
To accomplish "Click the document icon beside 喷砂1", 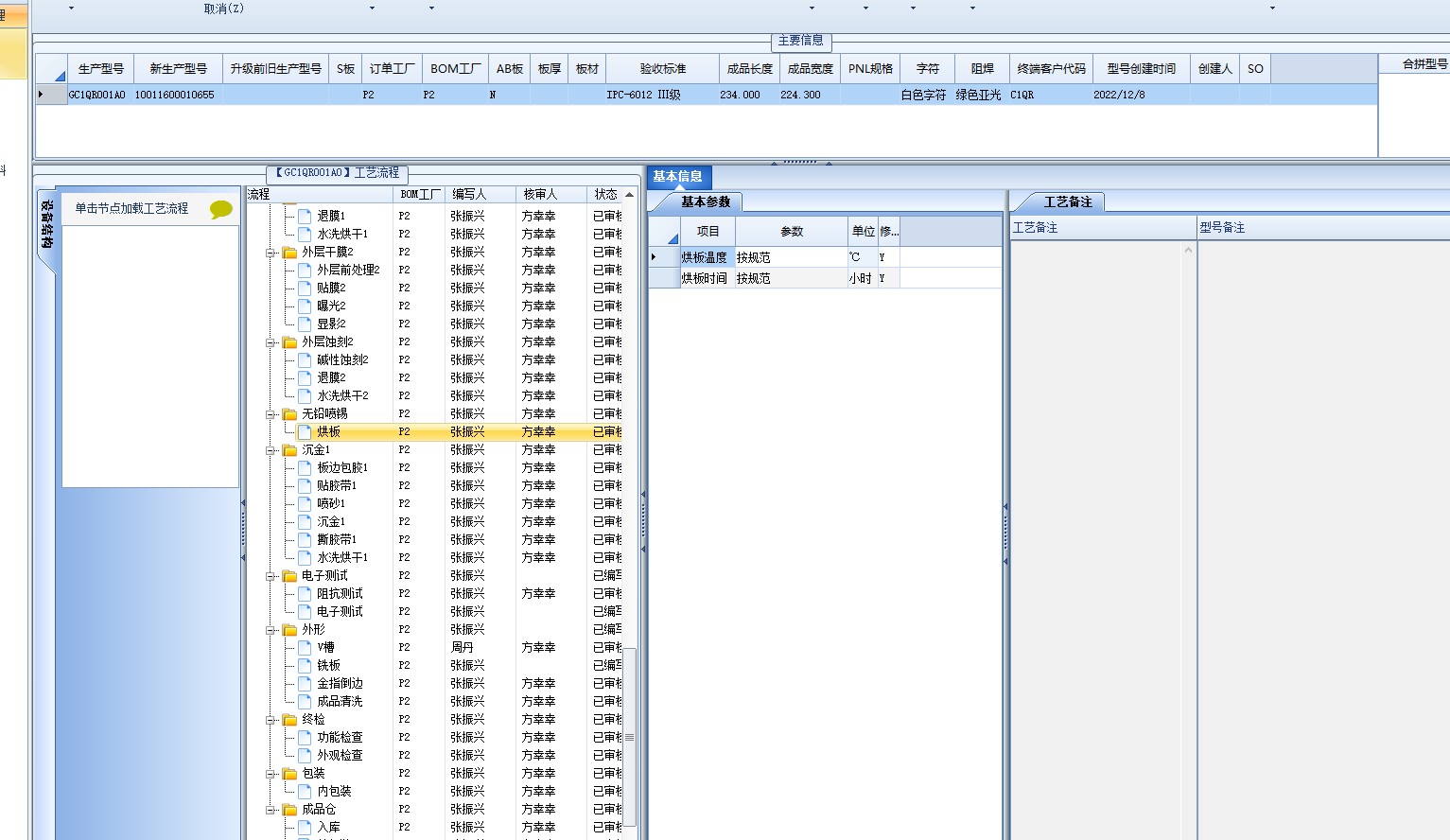I will 305,503.
